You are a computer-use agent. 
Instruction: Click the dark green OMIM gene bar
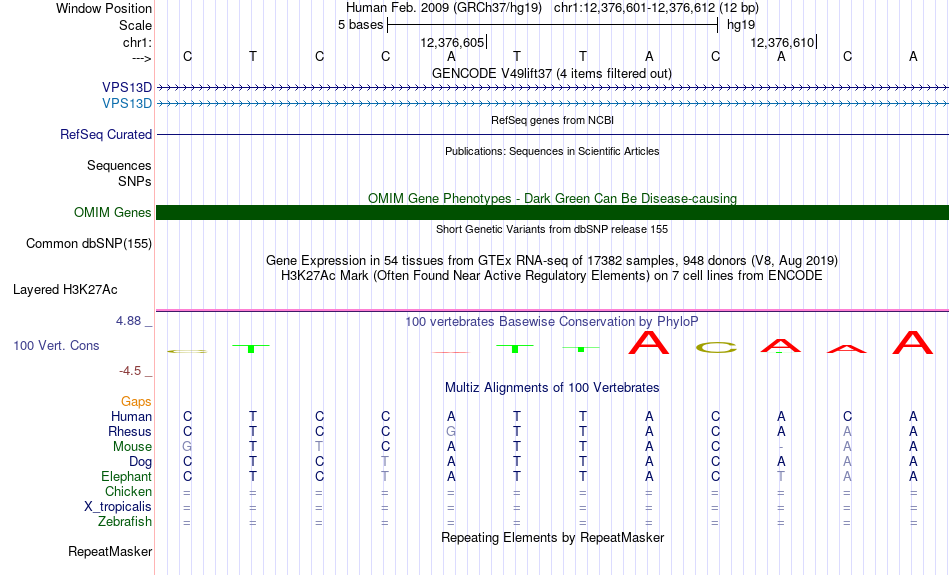(x=553, y=213)
